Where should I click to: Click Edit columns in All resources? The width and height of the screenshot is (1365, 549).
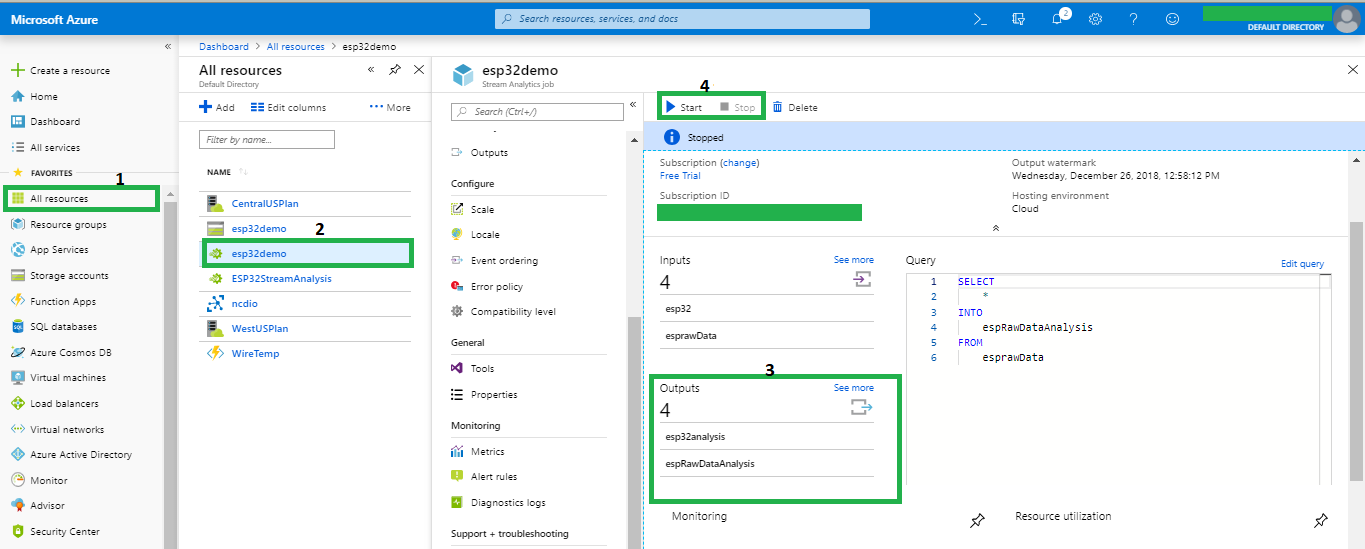click(x=288, y=108)
